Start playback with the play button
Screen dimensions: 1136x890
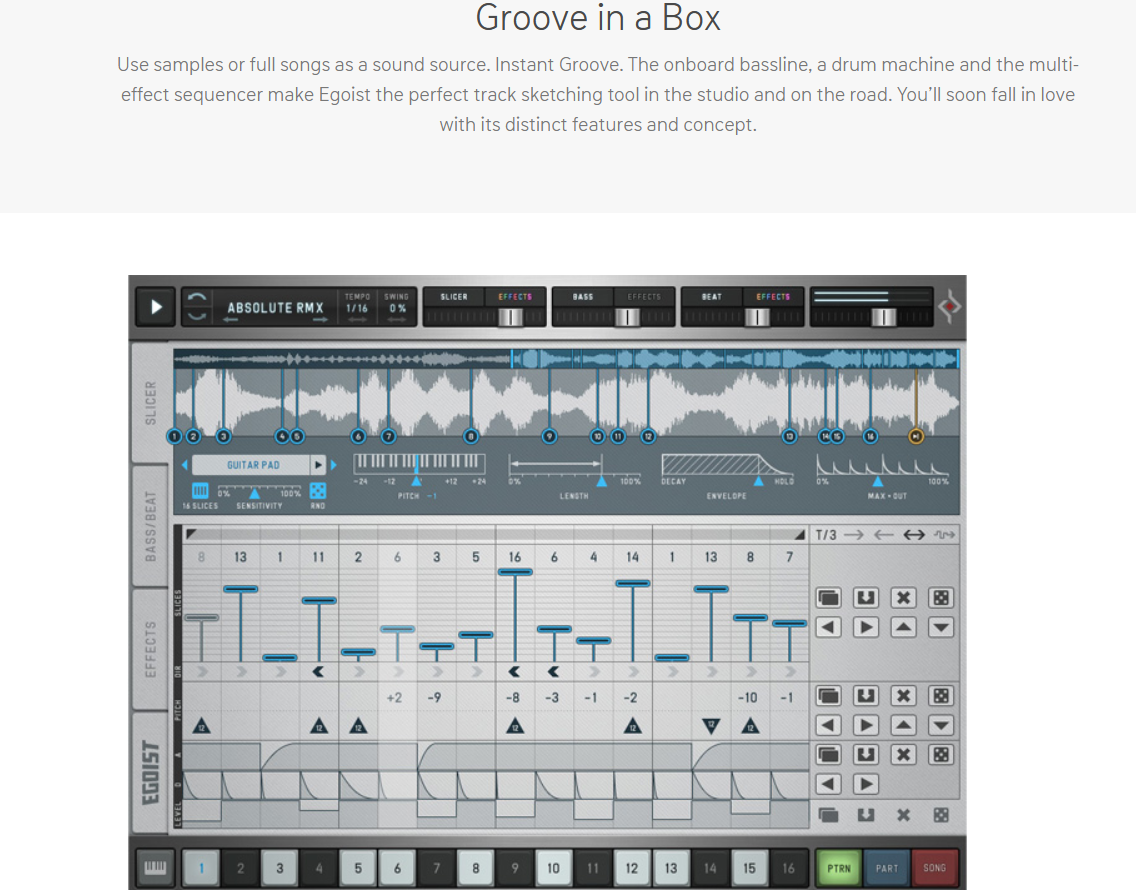pos(156,307)
